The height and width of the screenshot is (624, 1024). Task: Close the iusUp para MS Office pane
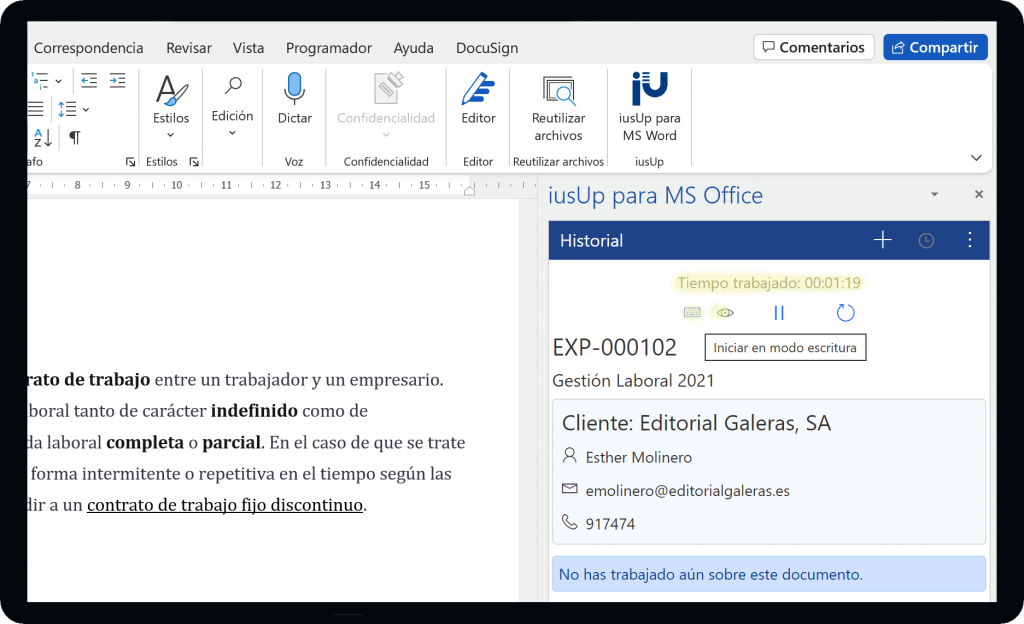click(979, 194)
